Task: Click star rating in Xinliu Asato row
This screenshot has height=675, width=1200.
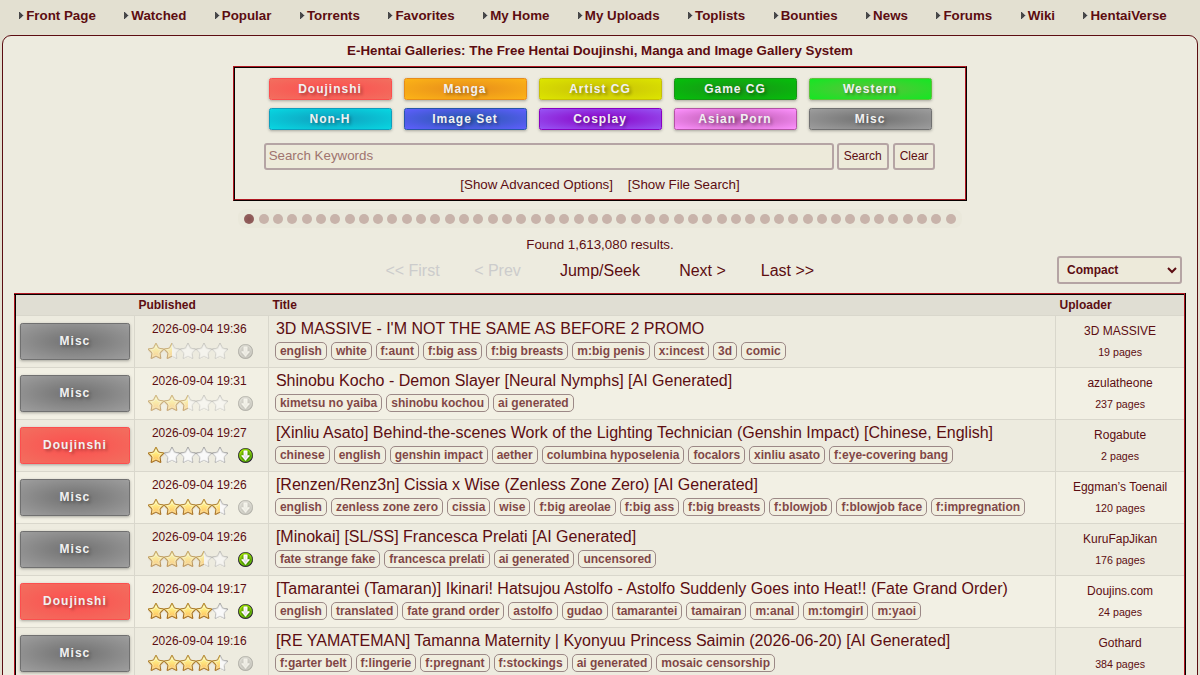Action: (188, 455)
